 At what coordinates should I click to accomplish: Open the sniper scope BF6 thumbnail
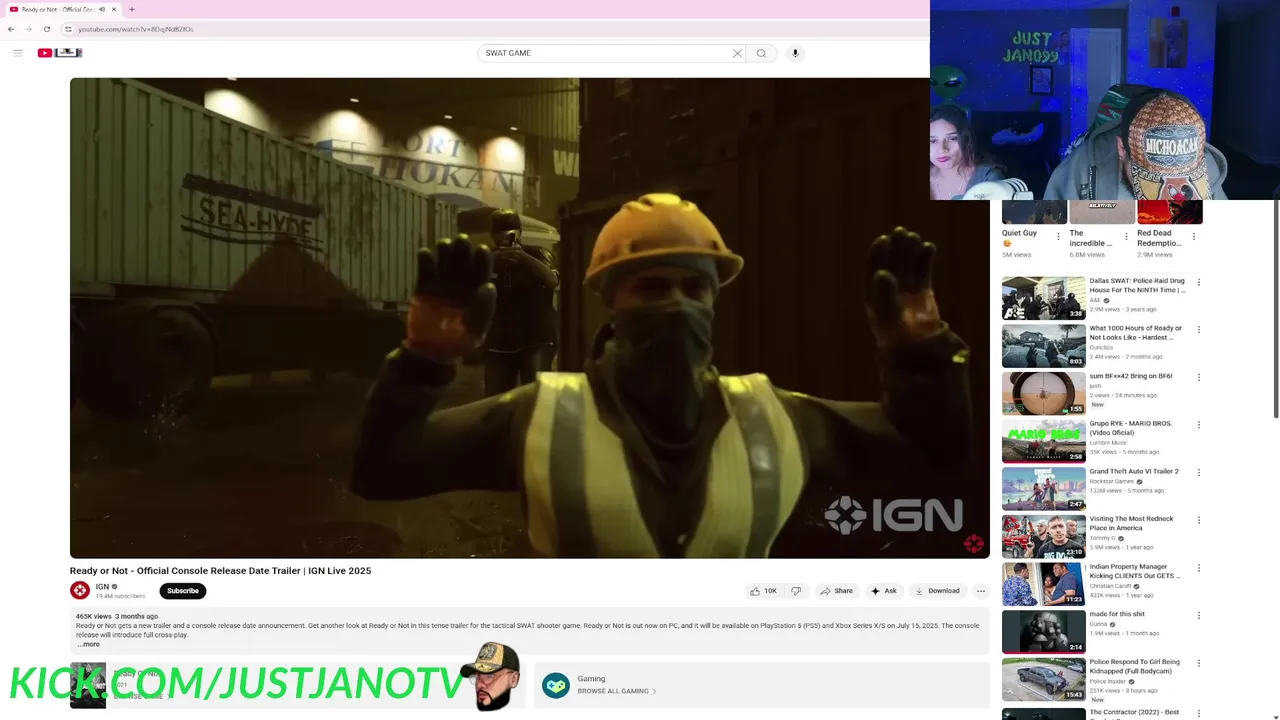(1043, 393)
